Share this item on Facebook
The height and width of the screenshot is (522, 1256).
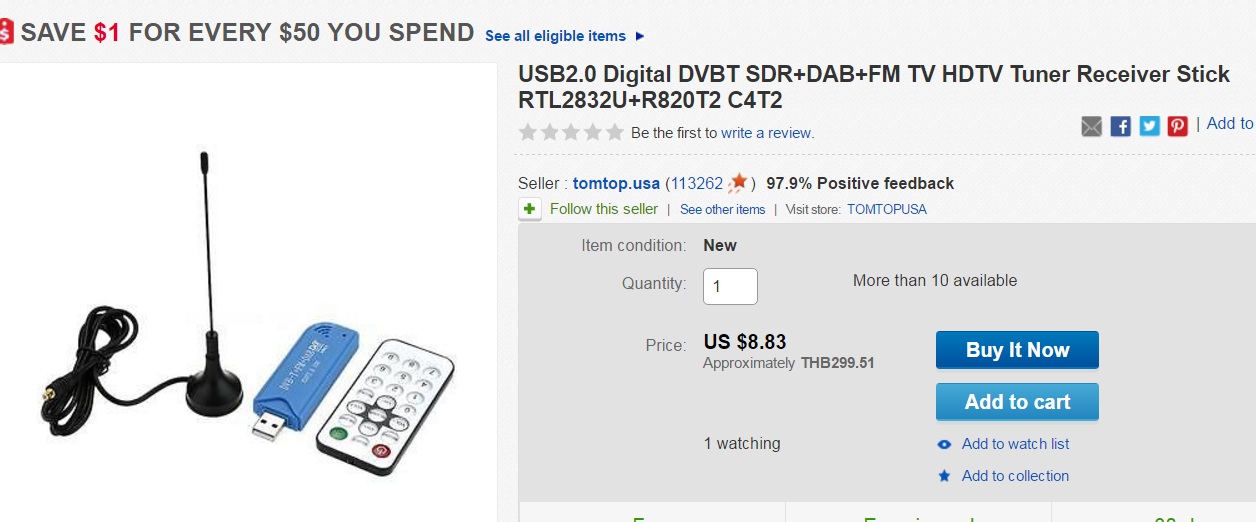tap(1121, 126)
